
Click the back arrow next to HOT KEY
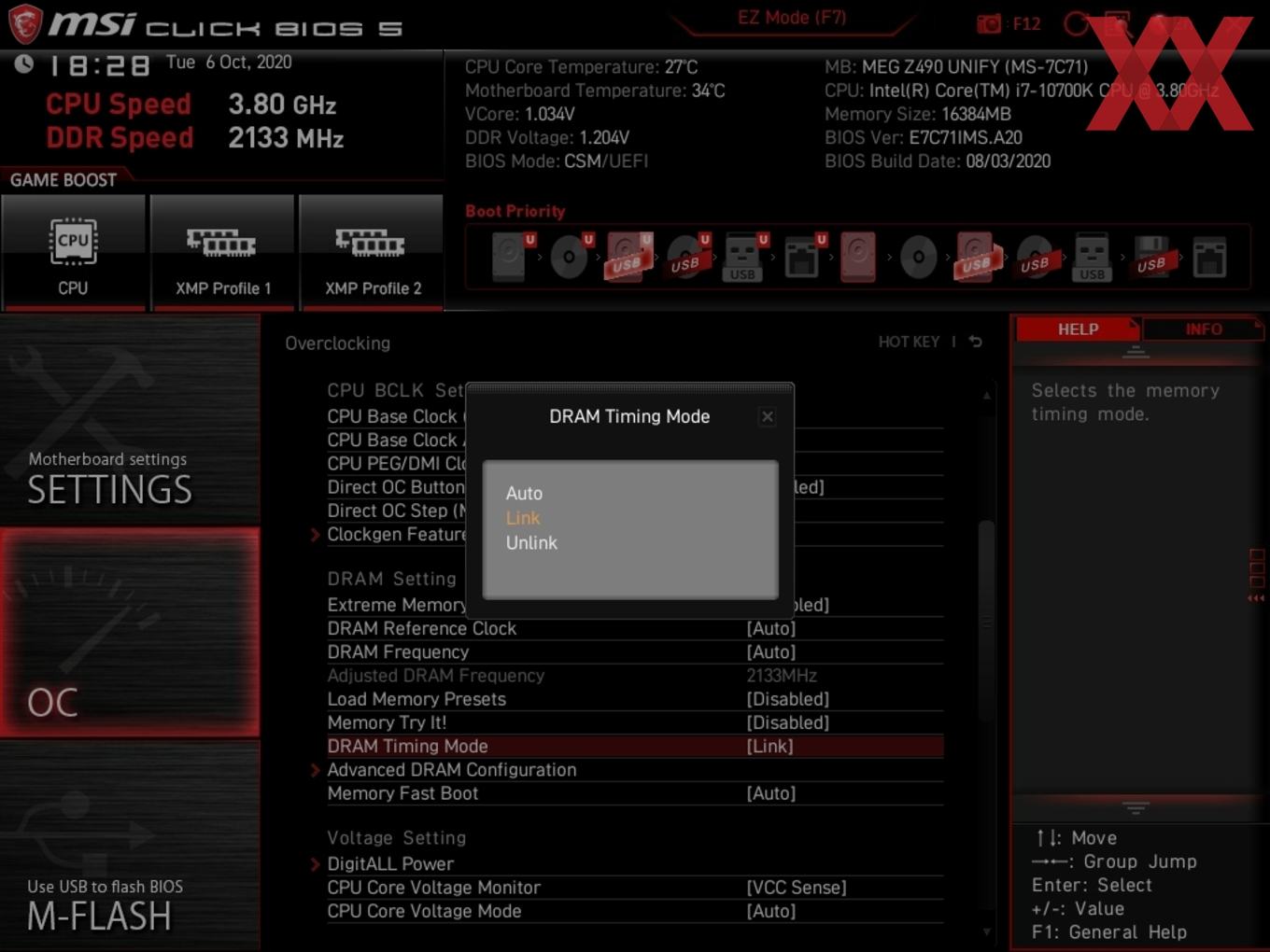click(x=976, y=342)
